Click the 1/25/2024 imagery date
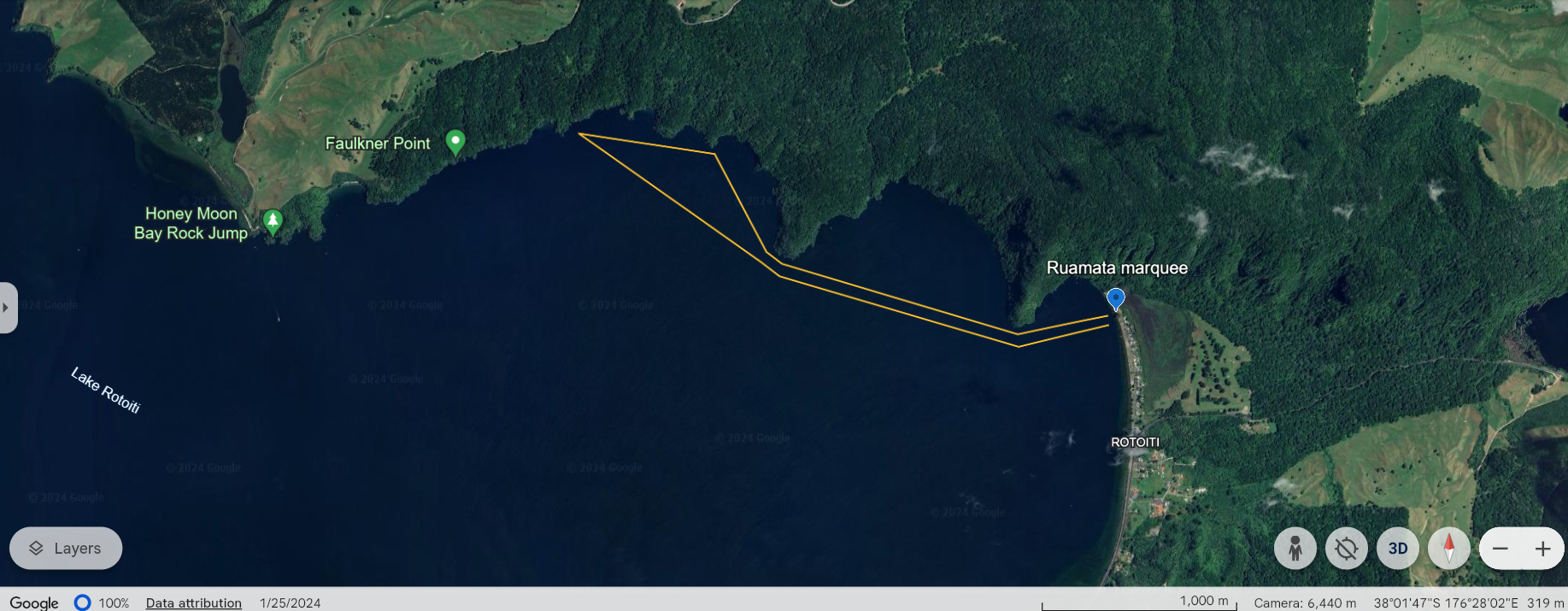Image resolution: width=1568 pixels, height=611 pixels. tap(291, 602)
